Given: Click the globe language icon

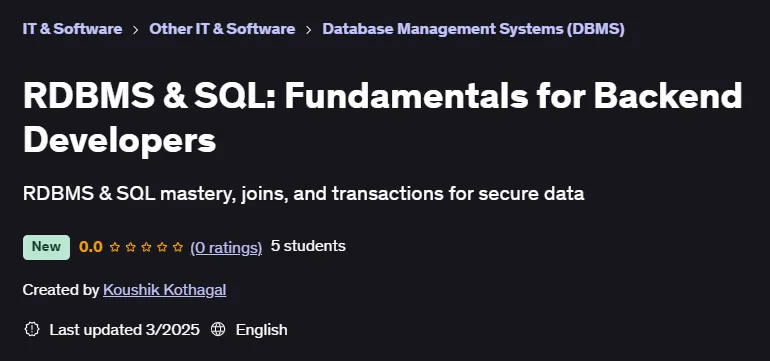Looking at the screenshot, I should (218, 329).
